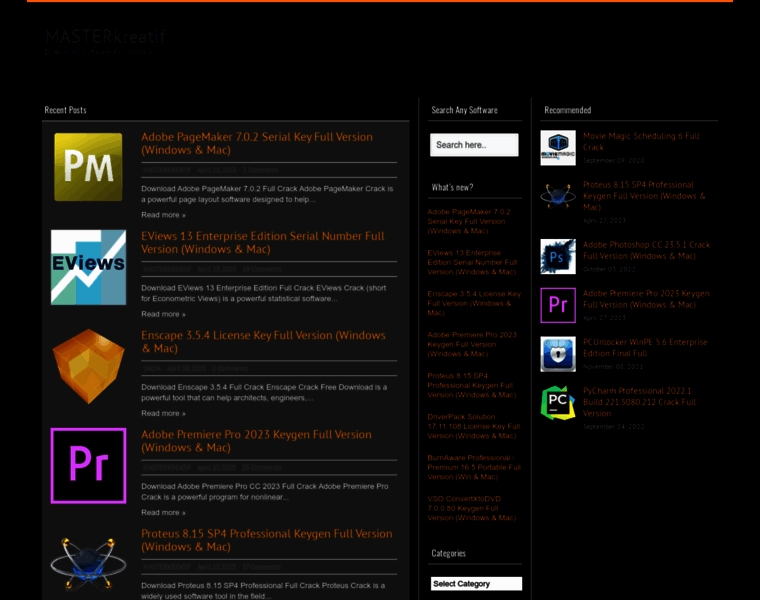Open PCUnlocker WinPE 5.6 Enterprise link
Viewport: 760px width, 600px height.
(645, 347)
